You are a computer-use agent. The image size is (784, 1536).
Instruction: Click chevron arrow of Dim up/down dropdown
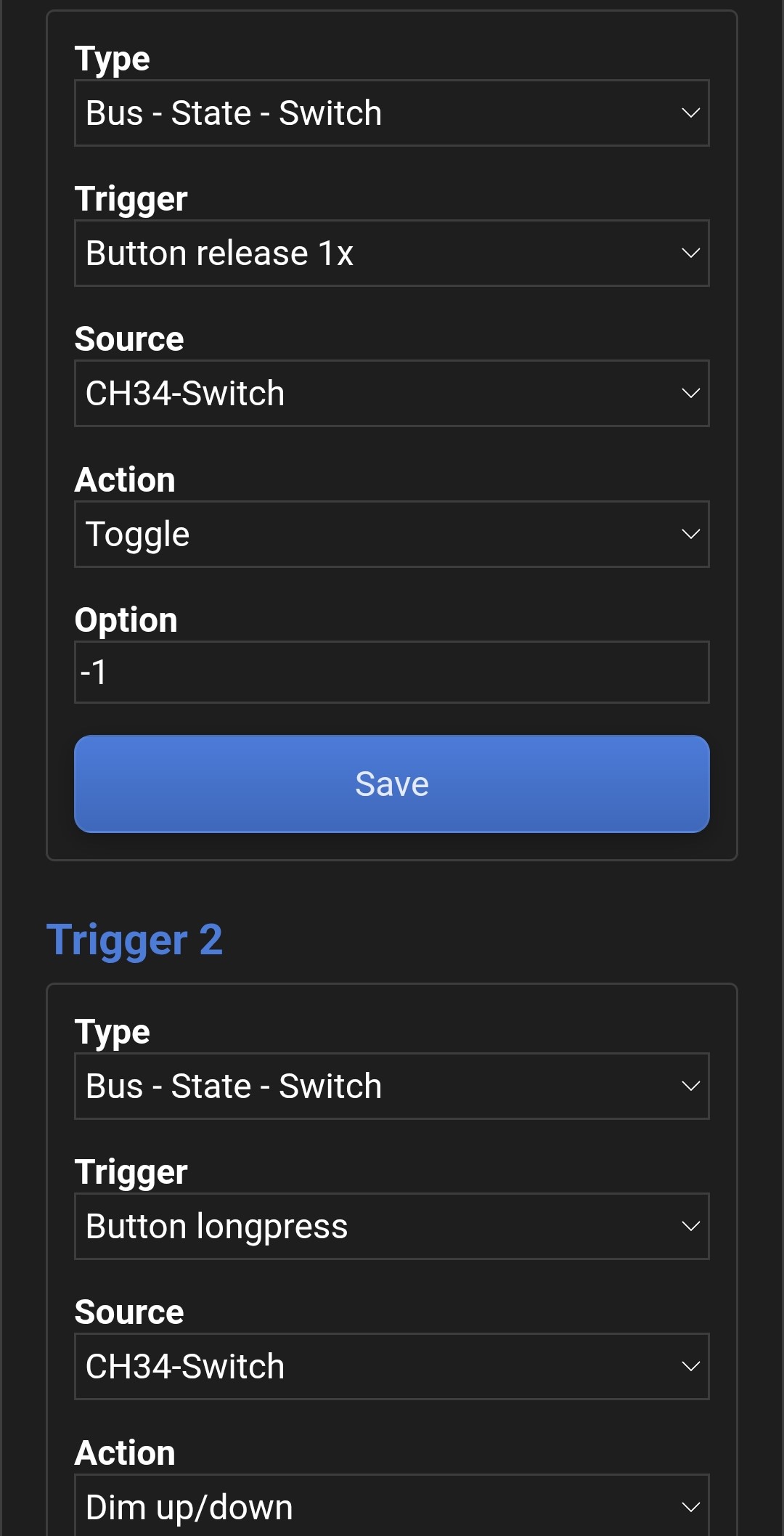(690, 1507)
